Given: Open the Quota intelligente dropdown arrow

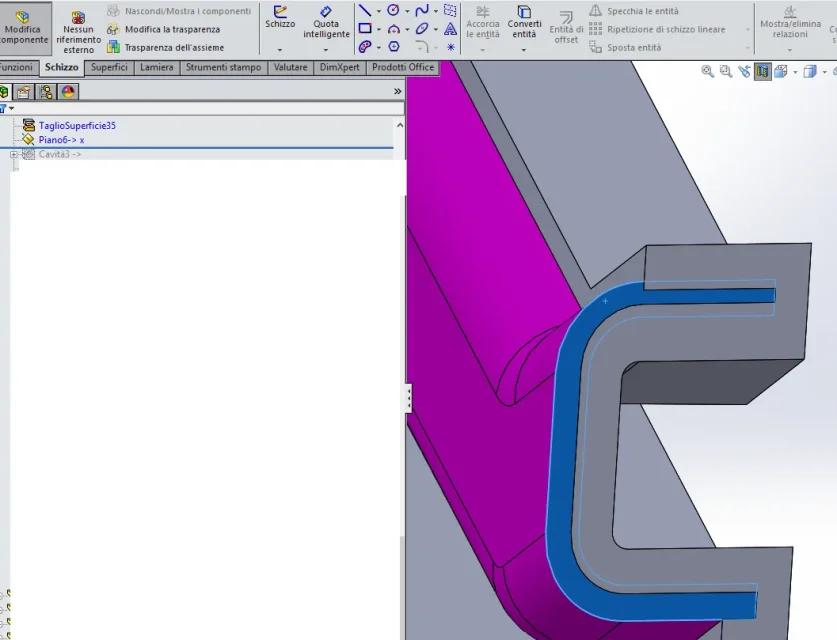Looking at the screenshot, I should point(326,50).
